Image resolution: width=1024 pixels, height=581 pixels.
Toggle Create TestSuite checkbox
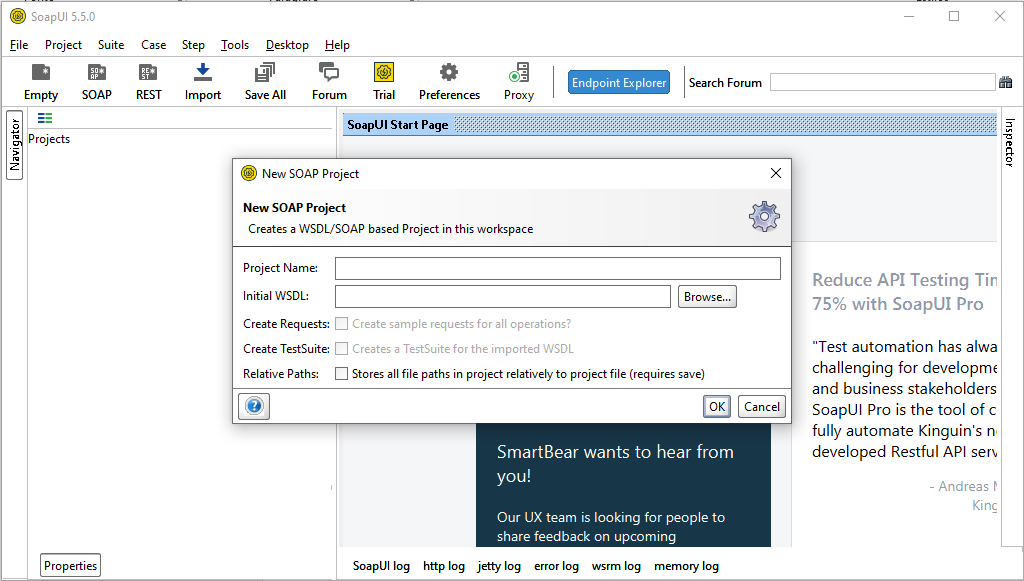342,349
